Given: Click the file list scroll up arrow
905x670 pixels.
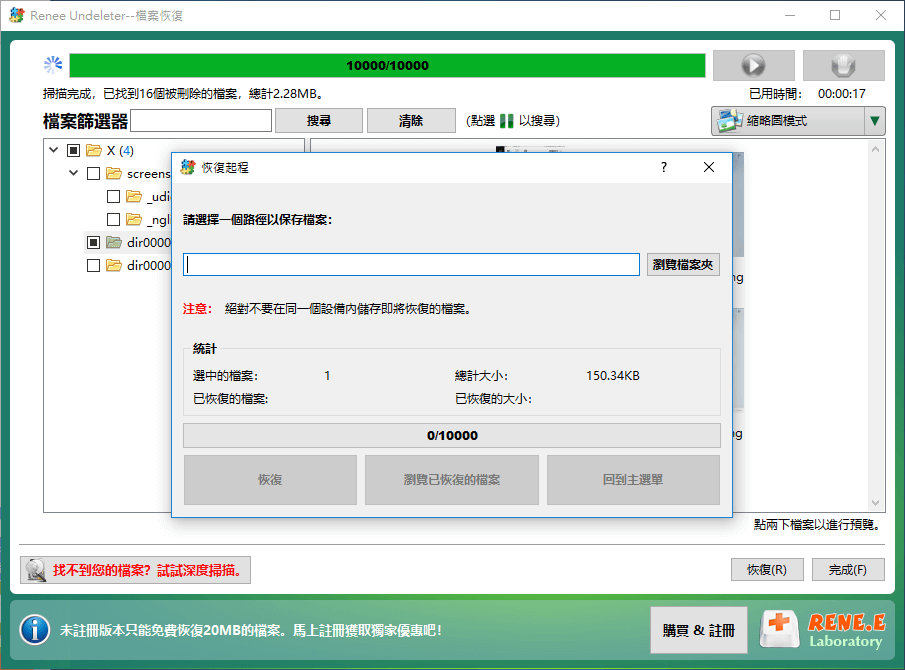Looking at the screenshot, I should [876, 149].
